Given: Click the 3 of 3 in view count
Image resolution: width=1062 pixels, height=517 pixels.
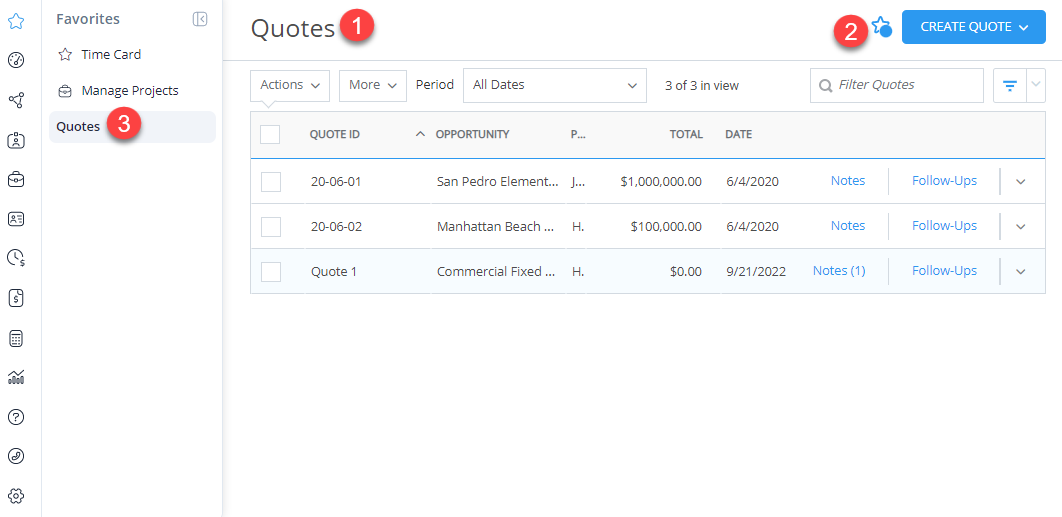Looking at the screenshot, I should pos(702,85).
